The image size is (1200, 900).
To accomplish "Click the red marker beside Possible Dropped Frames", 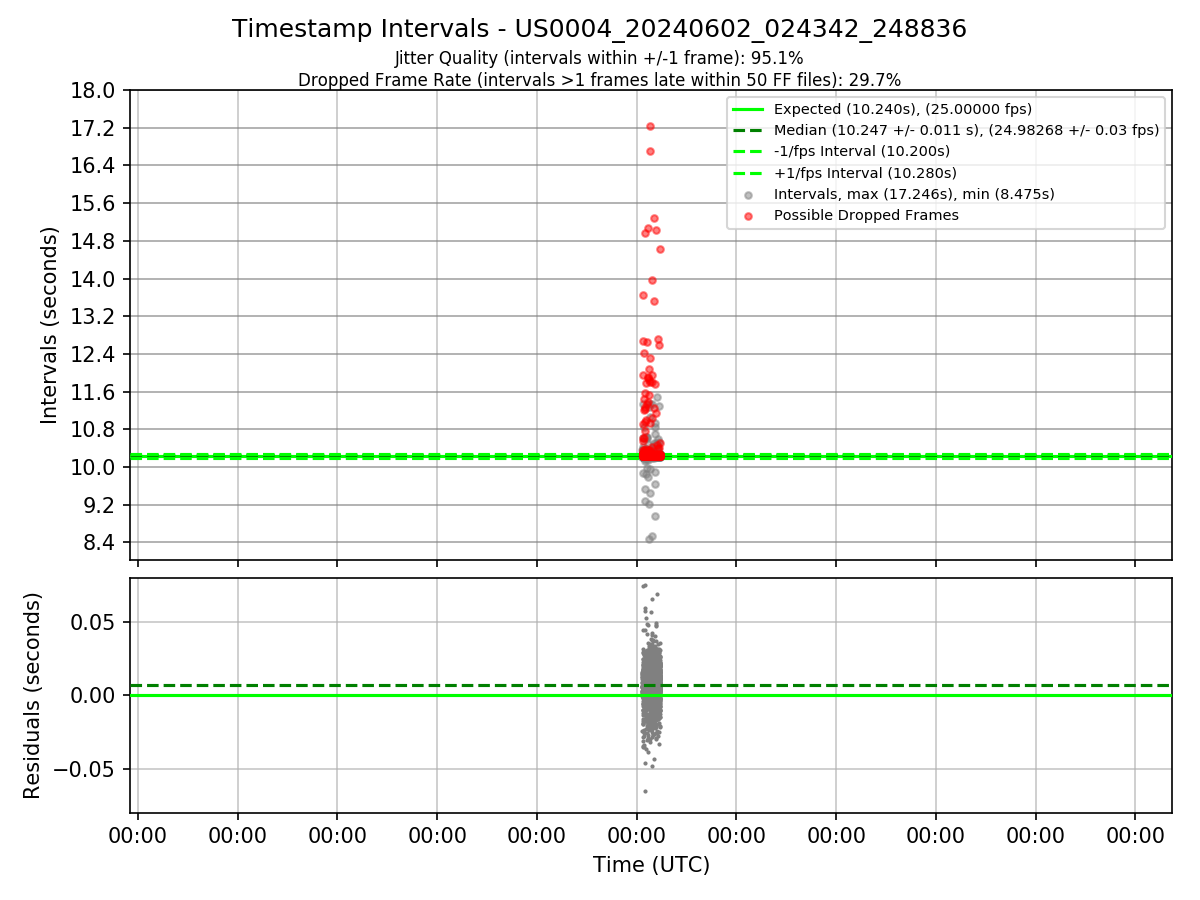I will [x=748, y=215].
